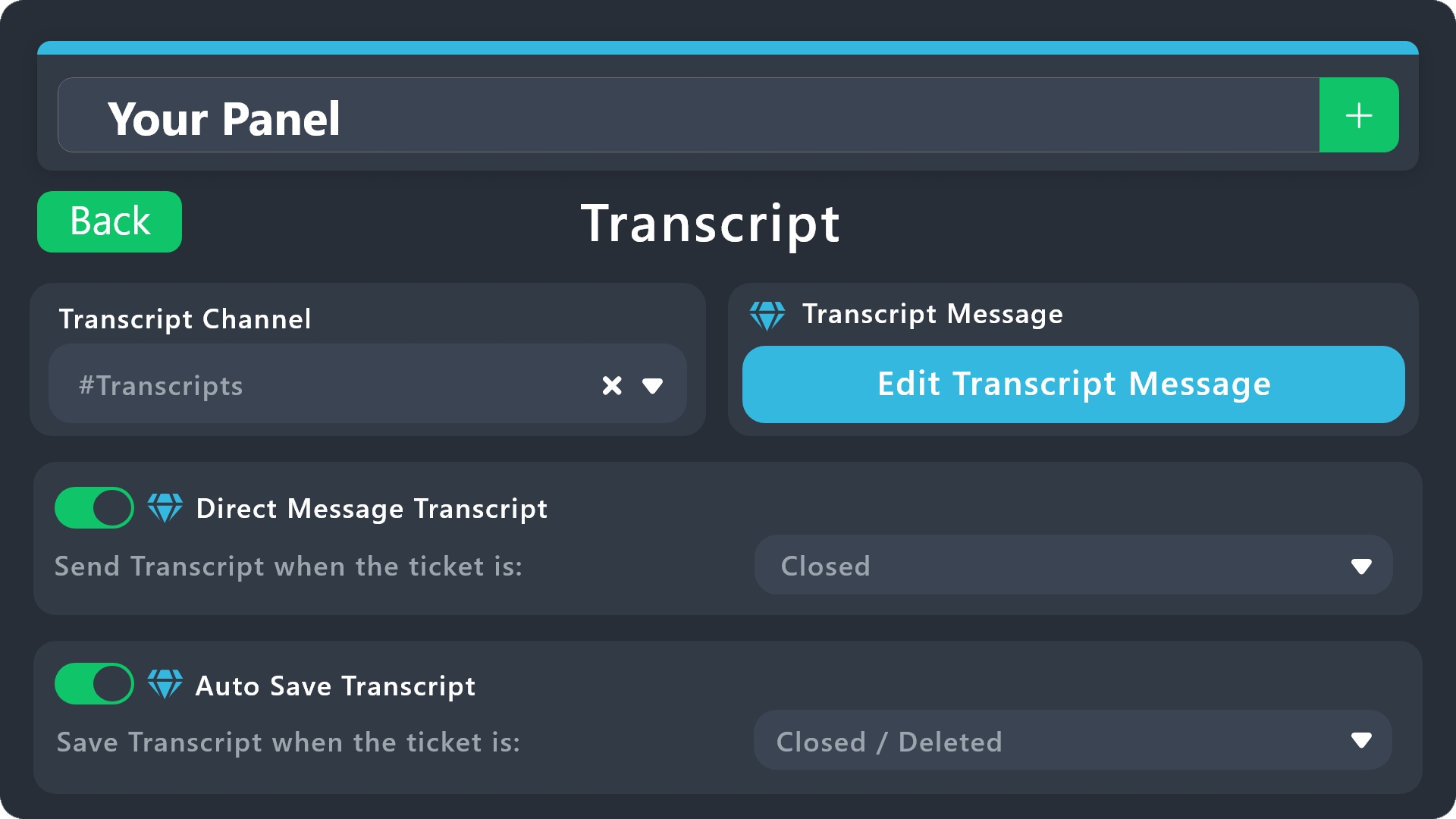Click the premium diamond beside Auto Save Transcript
The image size is (1456, 819).
(165, 685)
